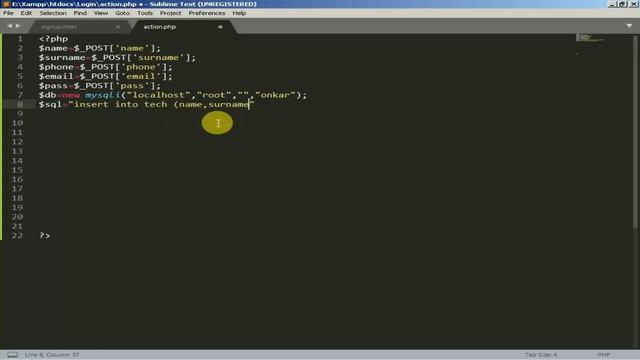Click the $pass variable on line 6
Image resolution: width=640 pixels, height=360 pixels.
(53, 86)
